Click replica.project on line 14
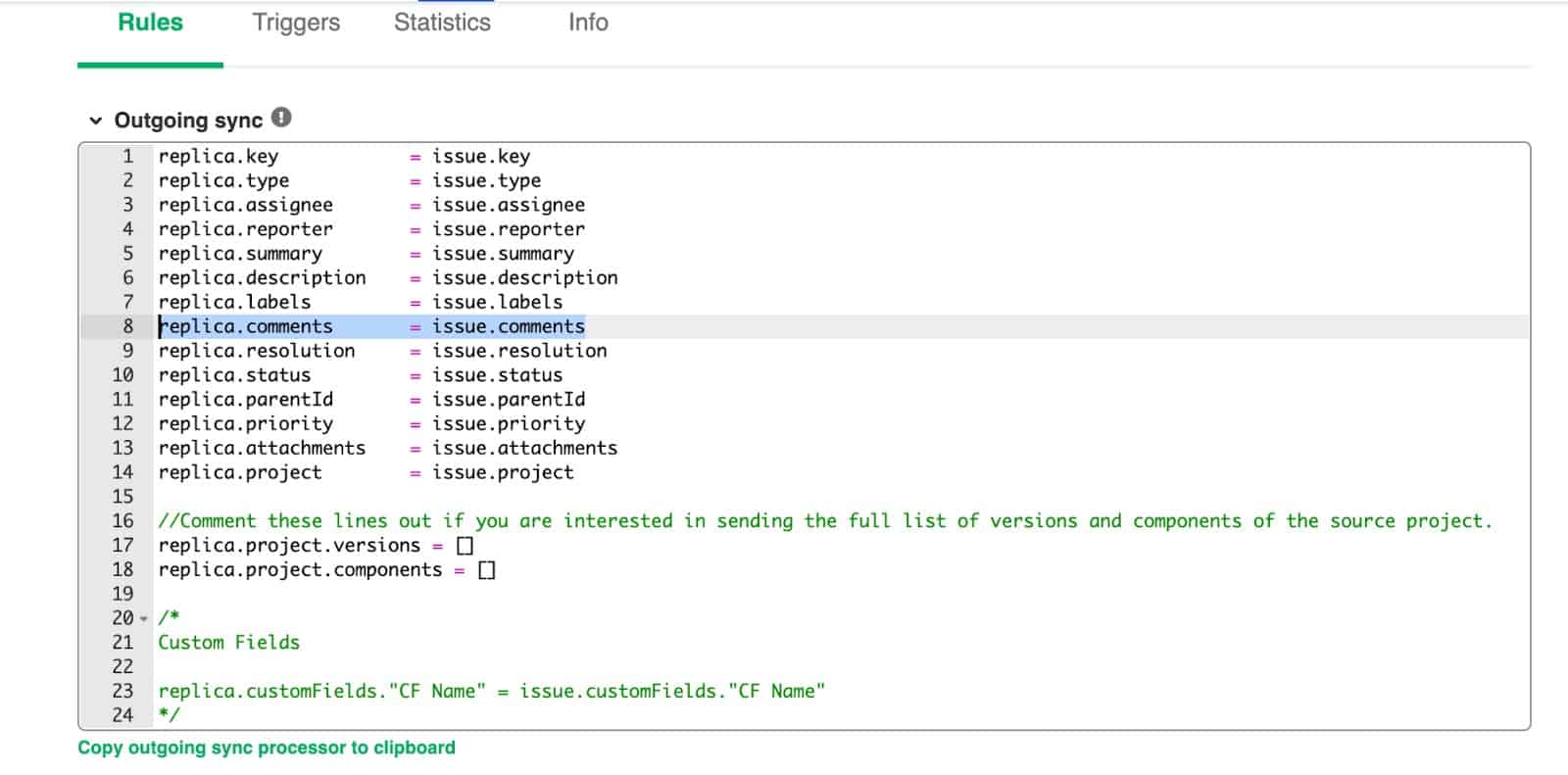The image size is (1568, 775). click(240, 472)
